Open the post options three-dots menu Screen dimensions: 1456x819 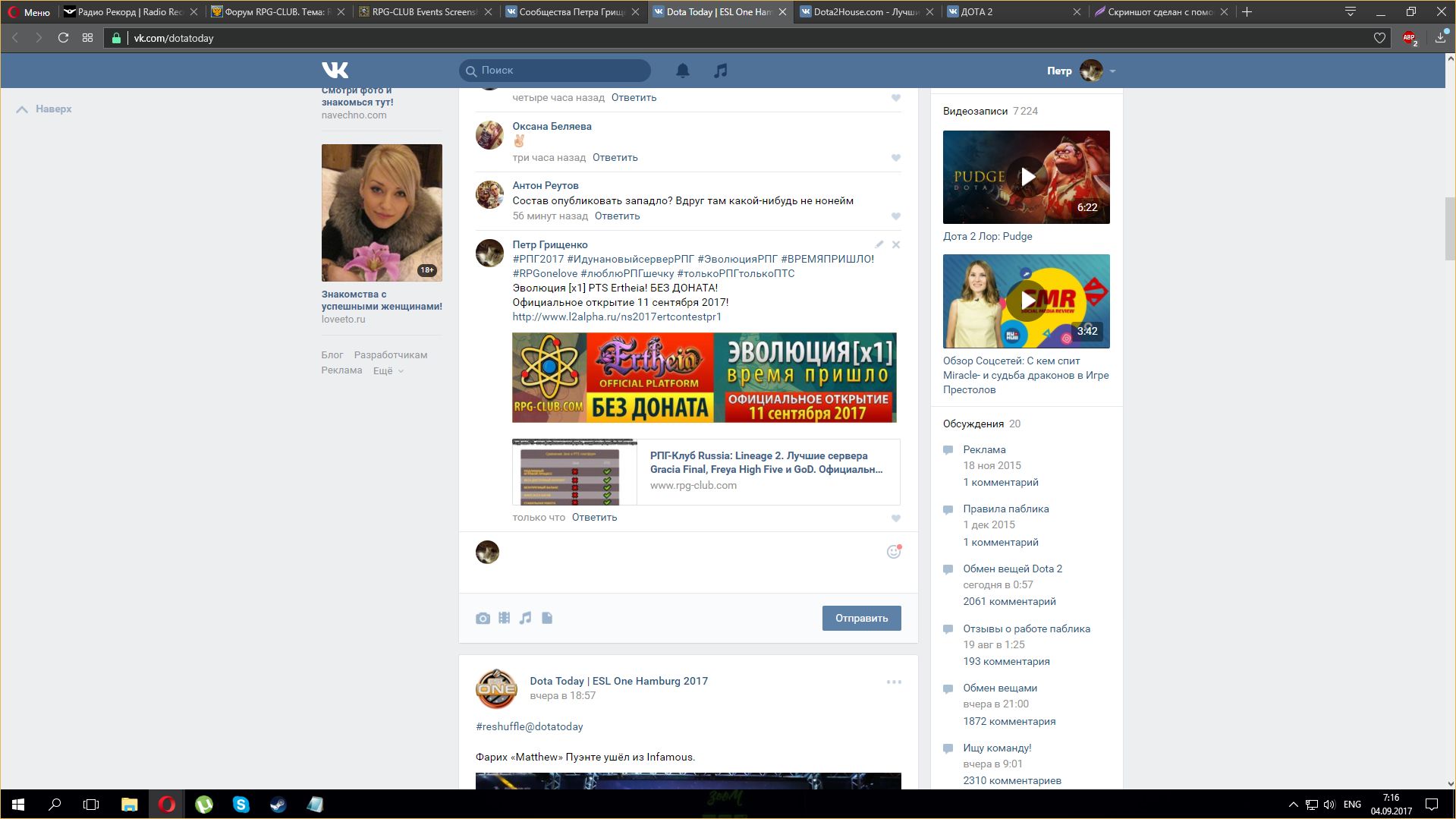click(894, 682)
